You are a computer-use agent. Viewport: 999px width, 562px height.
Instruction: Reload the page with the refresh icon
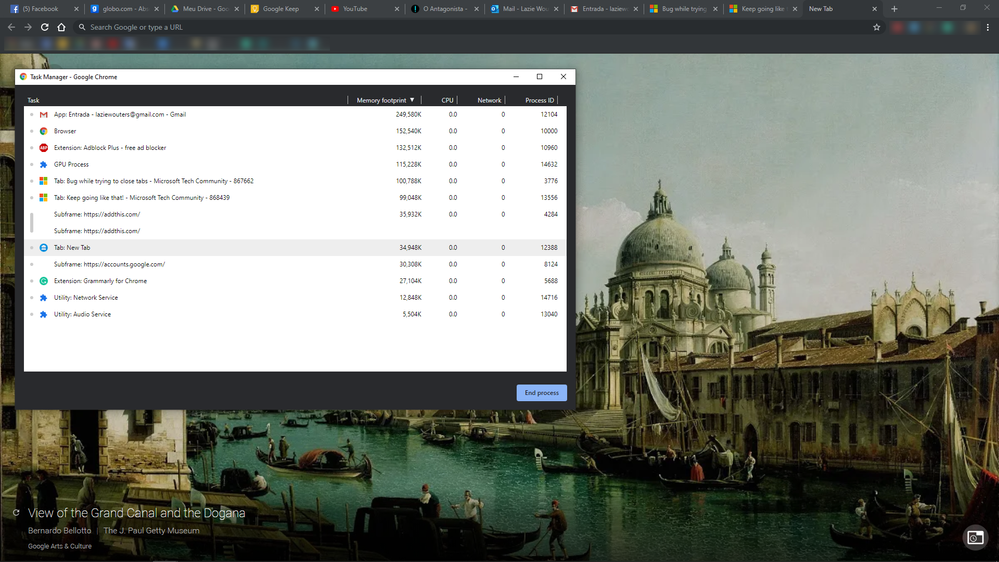45,27
